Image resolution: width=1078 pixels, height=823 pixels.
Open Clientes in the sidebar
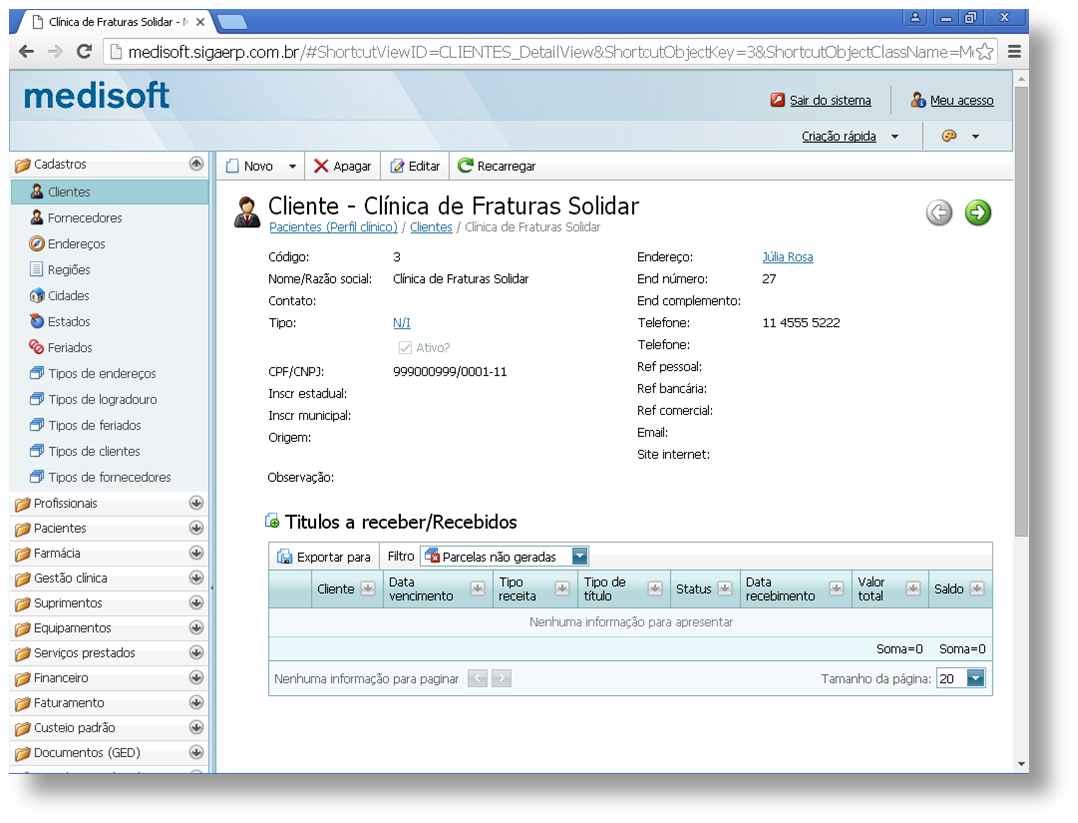coord(109,192)
